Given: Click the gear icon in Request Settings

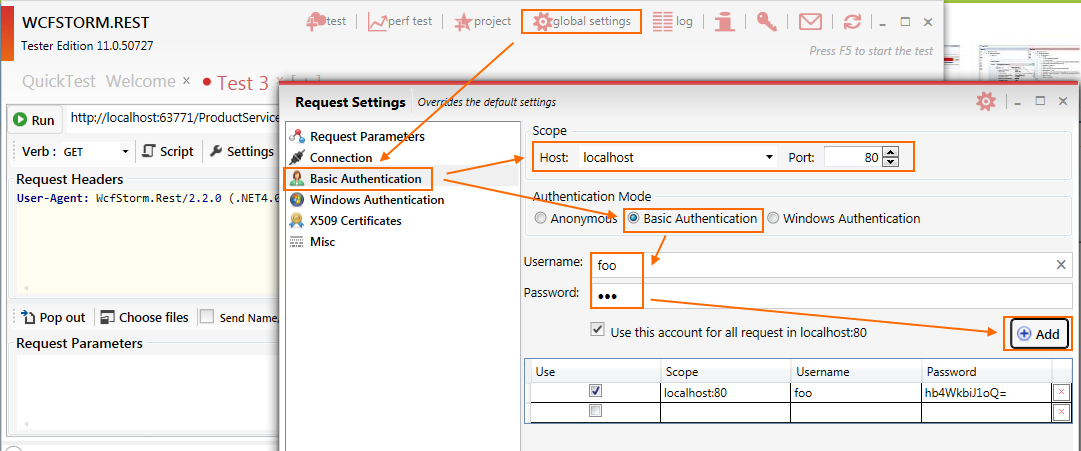Looking at the screenshot, I should (x=986, y=102).
